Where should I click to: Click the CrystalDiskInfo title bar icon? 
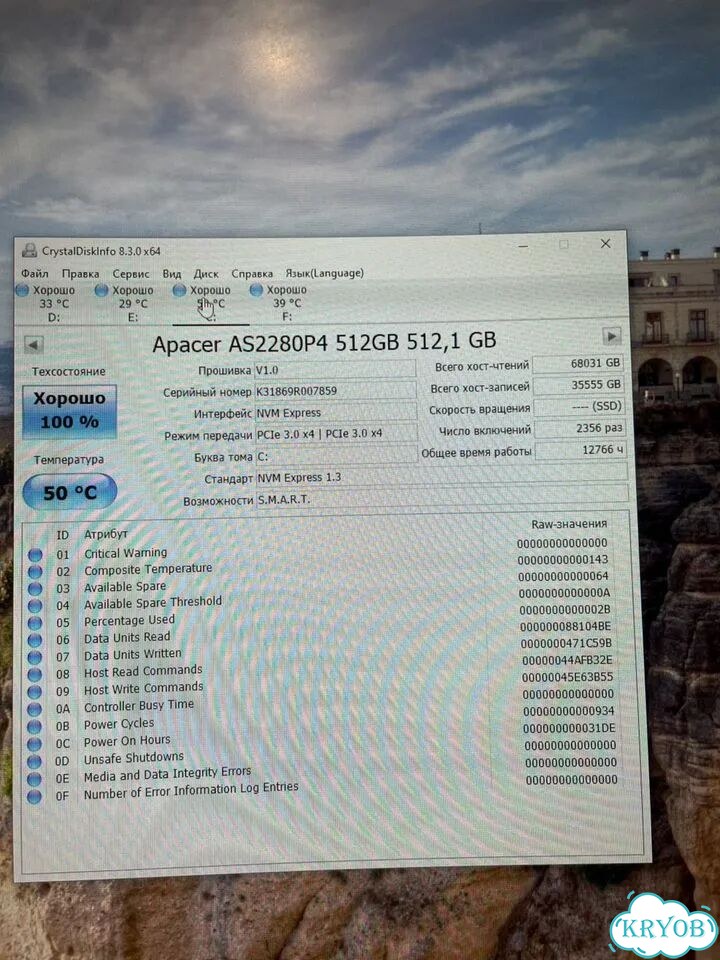(x=29, y=250)
